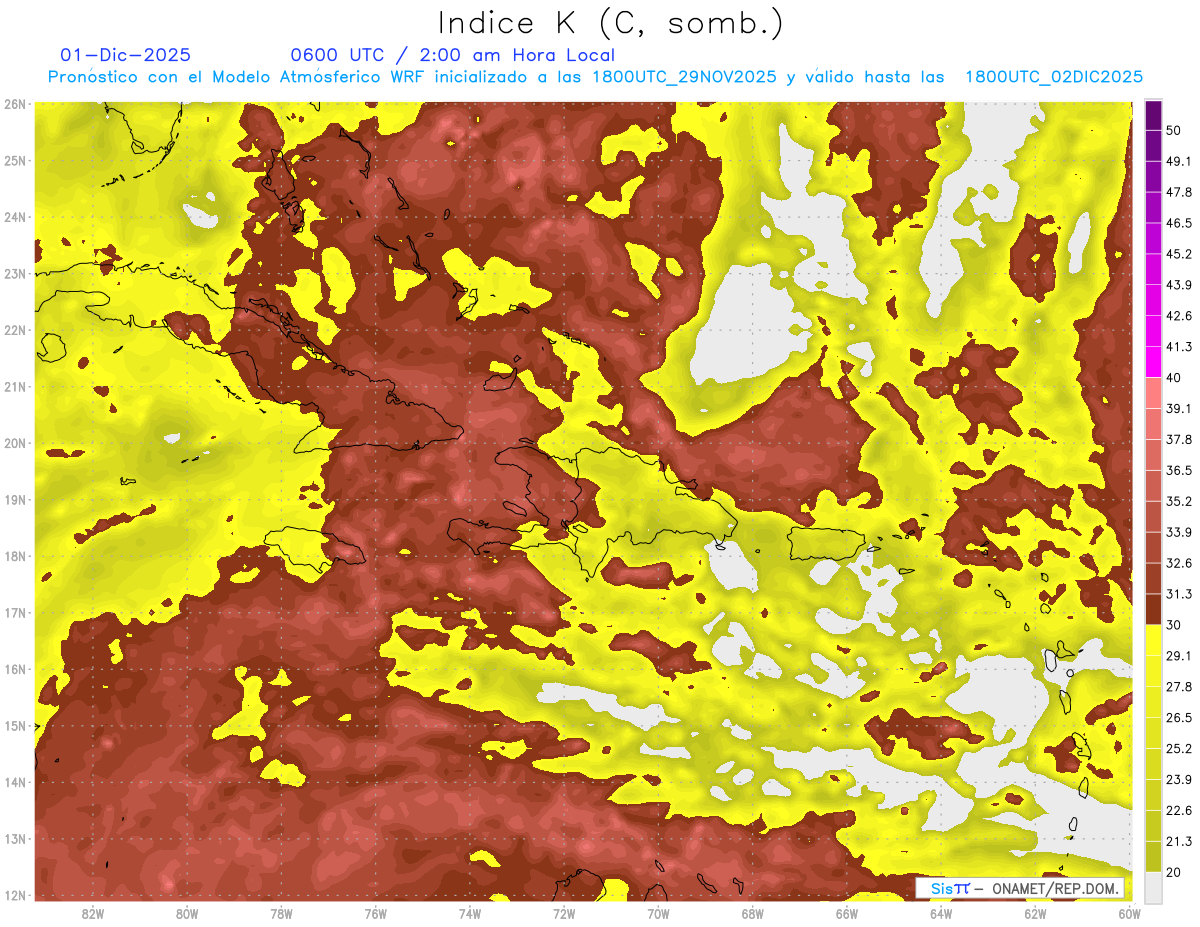Click the '72W' longitude label
This screenshot has width=1200, height=927.
(564, 914)
